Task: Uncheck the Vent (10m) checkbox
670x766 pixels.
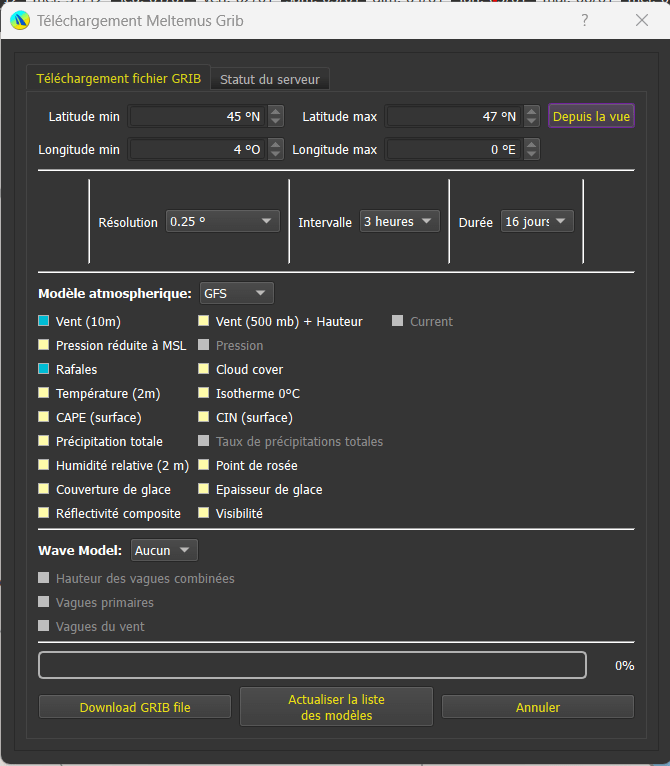Action: (44, 322)
